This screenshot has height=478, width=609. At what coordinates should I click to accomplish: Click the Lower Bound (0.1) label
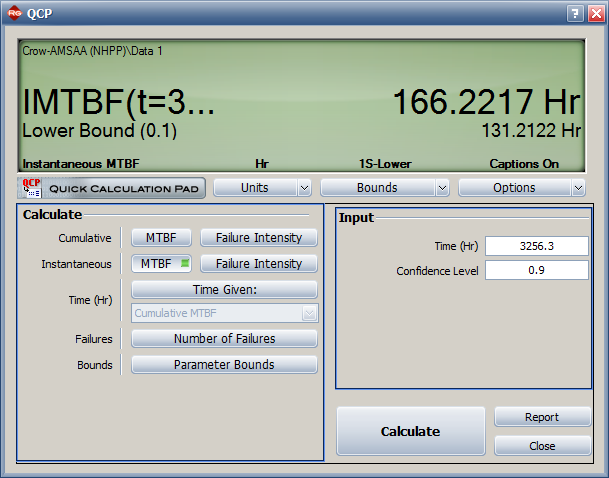point(99,131)
